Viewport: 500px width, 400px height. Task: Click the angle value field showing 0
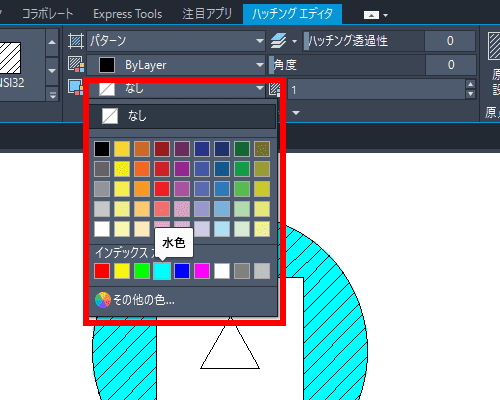click(451, 65)
